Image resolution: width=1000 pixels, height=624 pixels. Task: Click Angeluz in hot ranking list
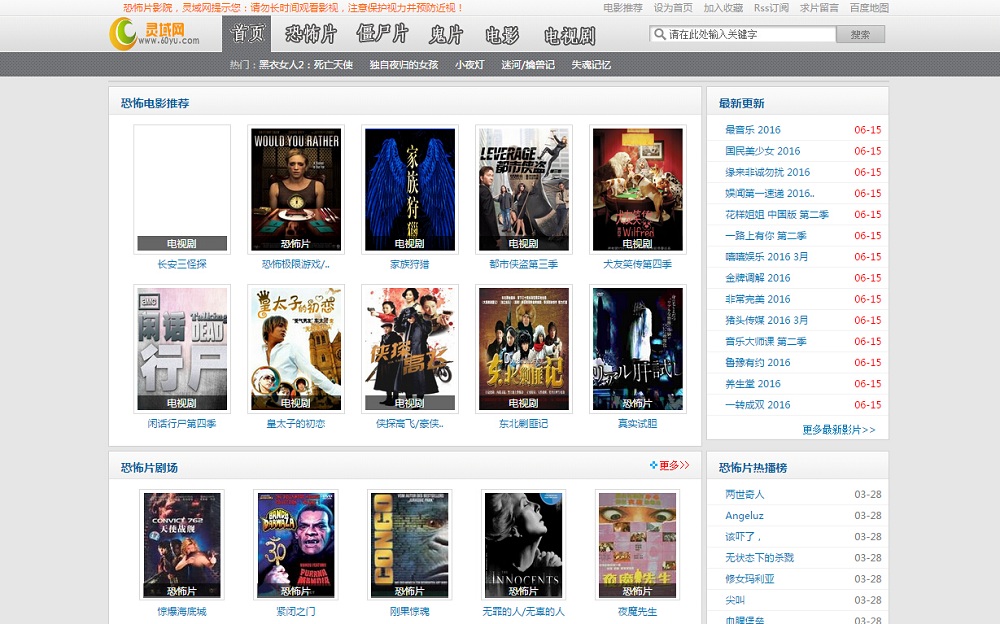point(744,516)
